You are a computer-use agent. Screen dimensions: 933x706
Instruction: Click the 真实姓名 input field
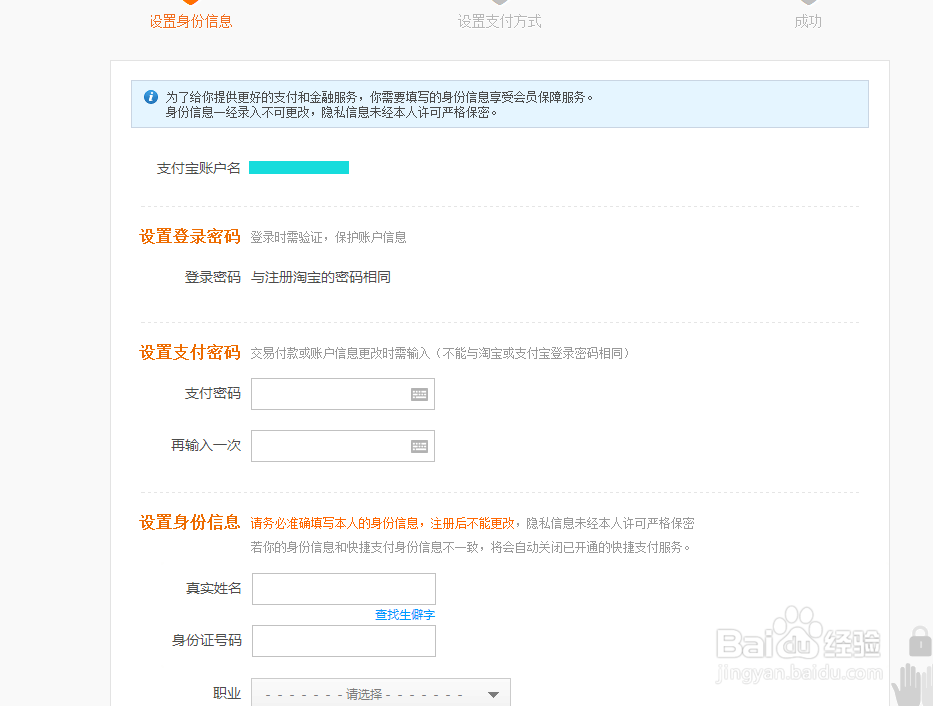(344, 589)
